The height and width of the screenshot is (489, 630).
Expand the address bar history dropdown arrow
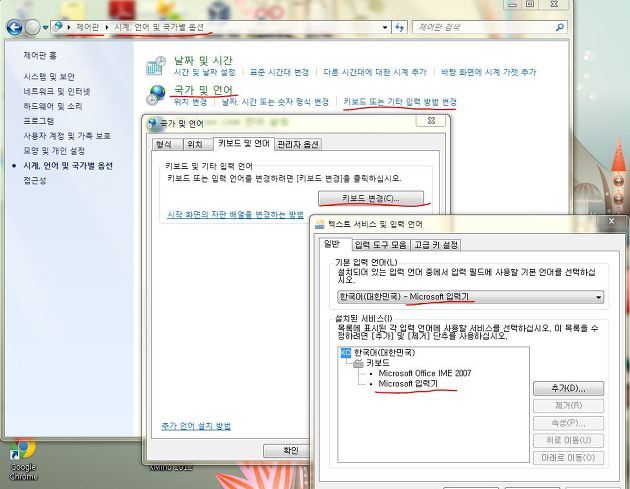tap(385, 27)
